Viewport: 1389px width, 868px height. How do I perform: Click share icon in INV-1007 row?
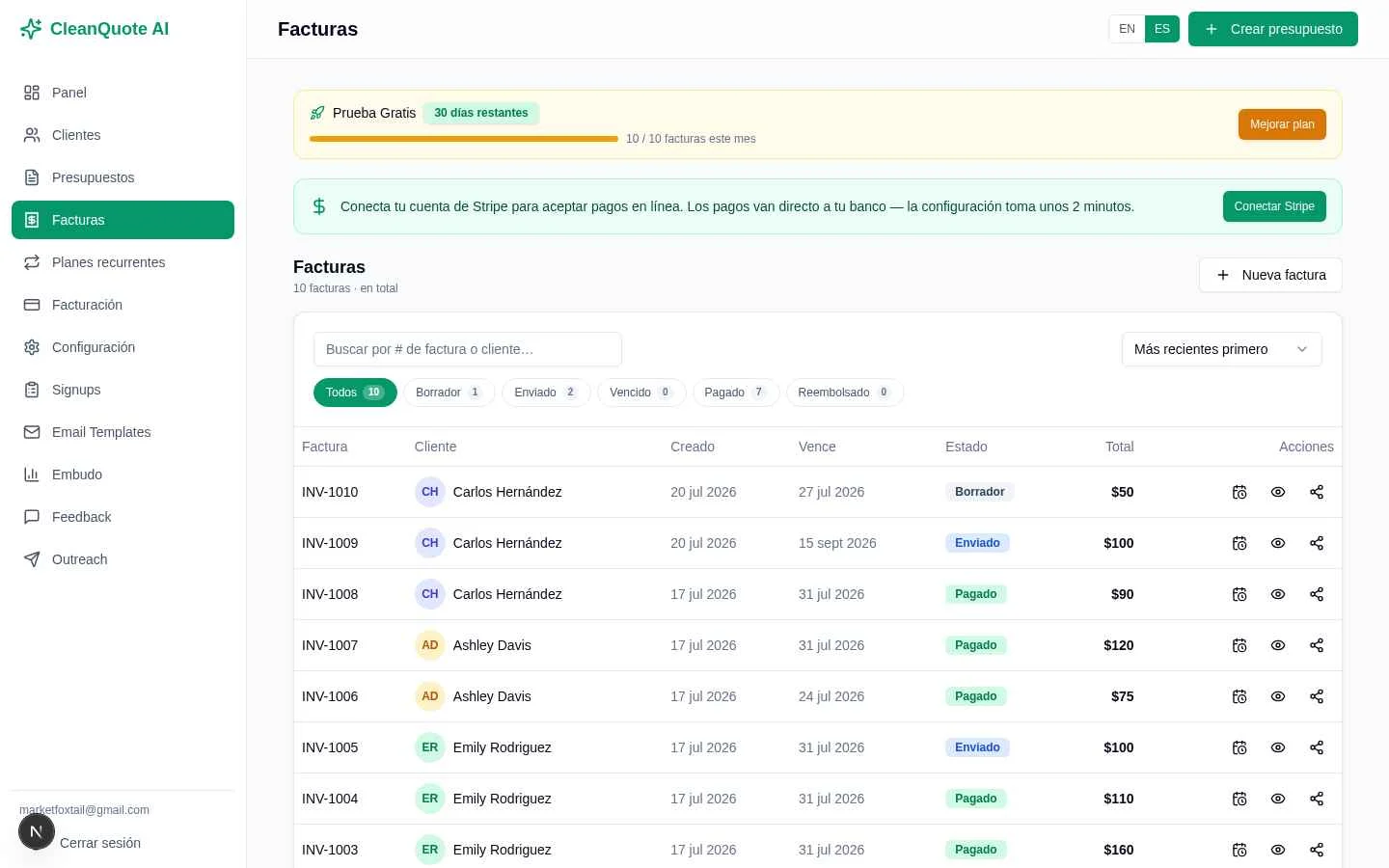(1317, 645)
